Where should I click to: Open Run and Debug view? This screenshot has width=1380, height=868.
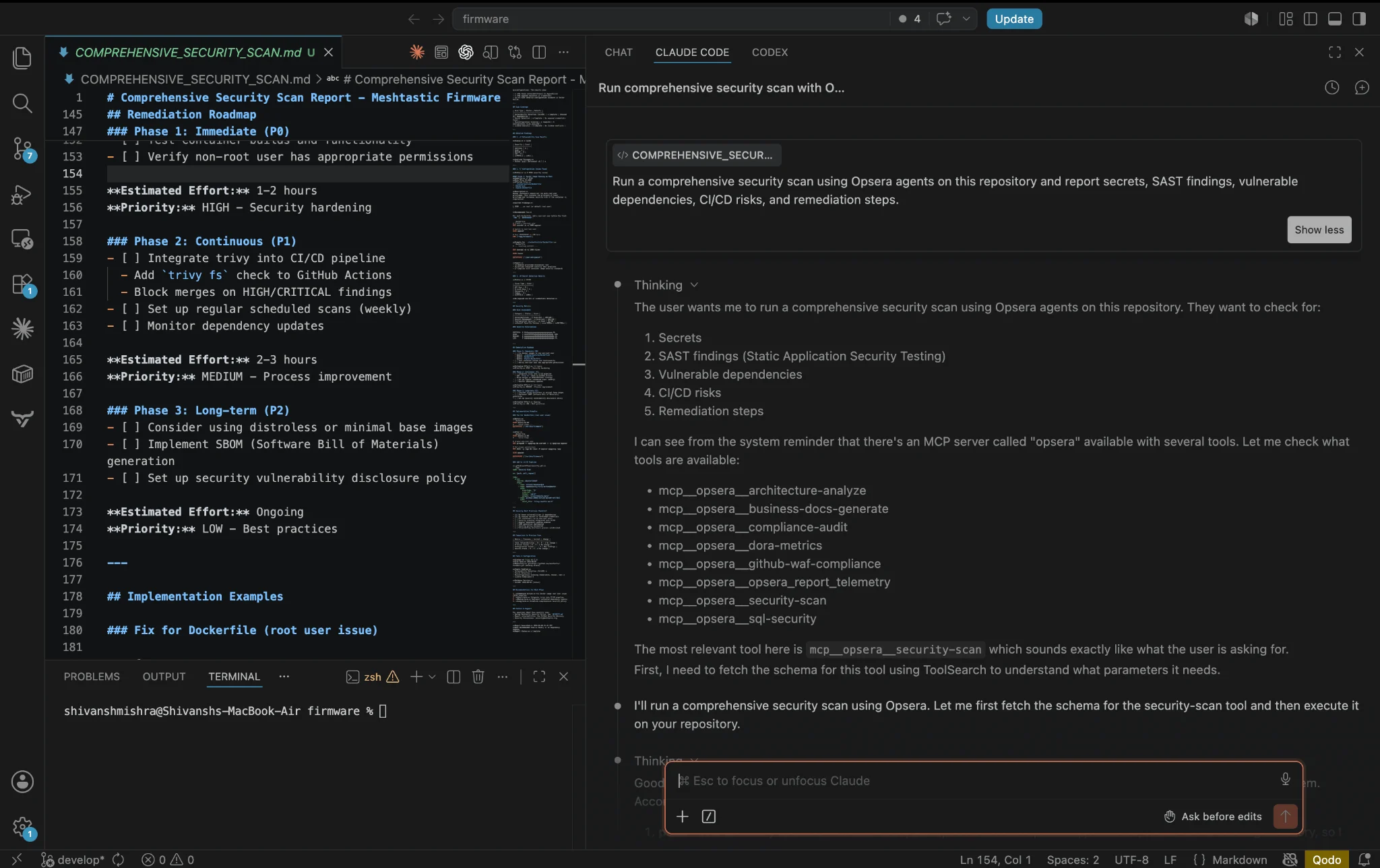(22, 195)
